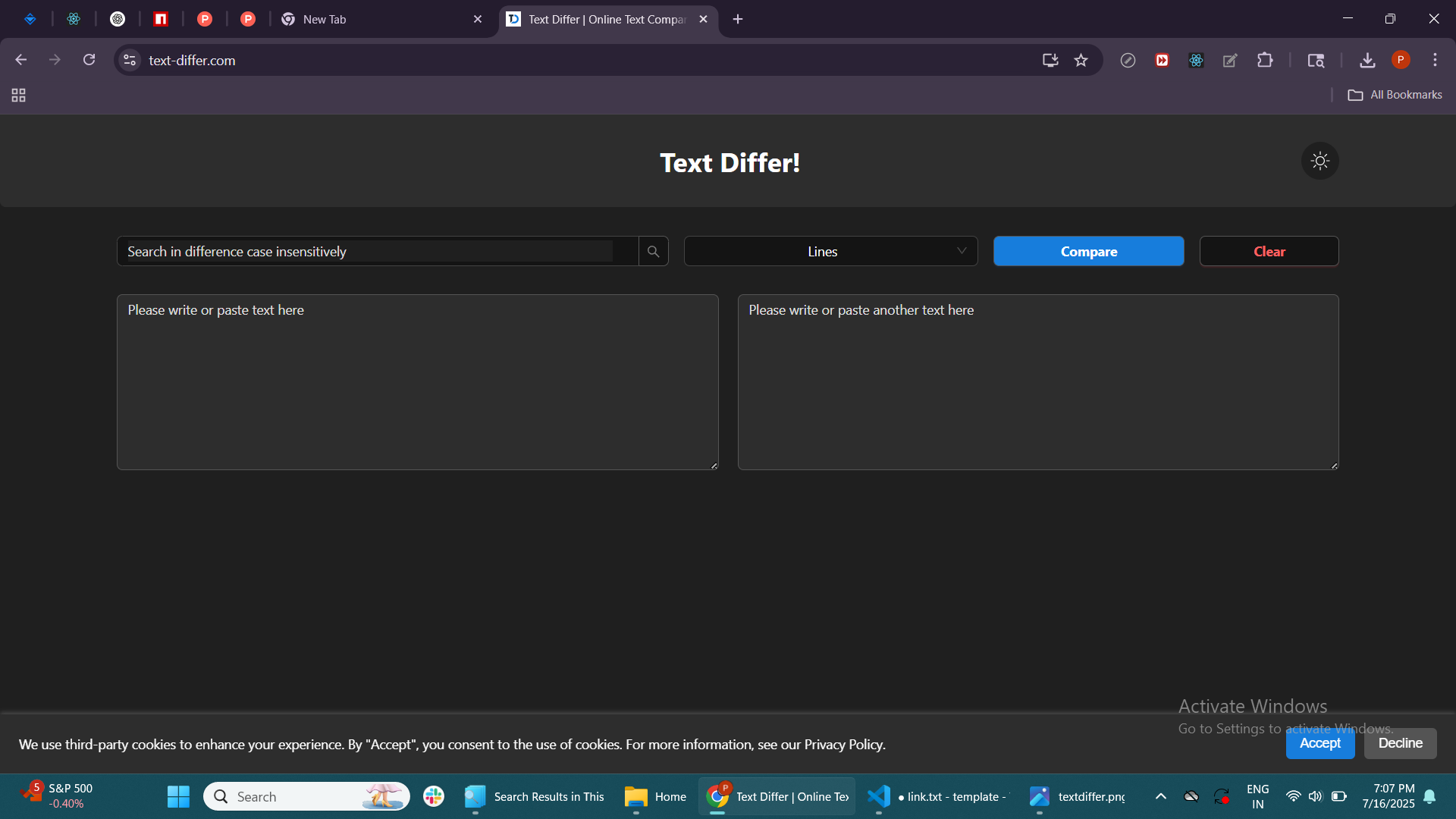
Task: Open the Lines comparison mode dropdown
Action: coord(830,251)
